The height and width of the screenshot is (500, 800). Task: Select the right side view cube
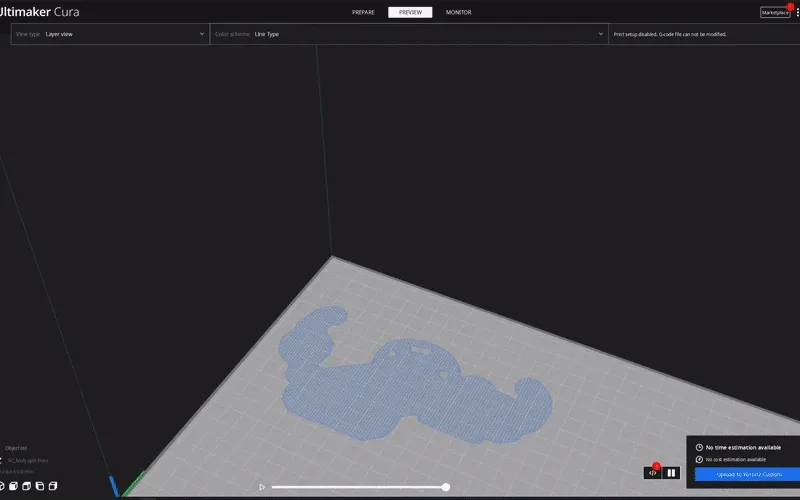[53, 486]
